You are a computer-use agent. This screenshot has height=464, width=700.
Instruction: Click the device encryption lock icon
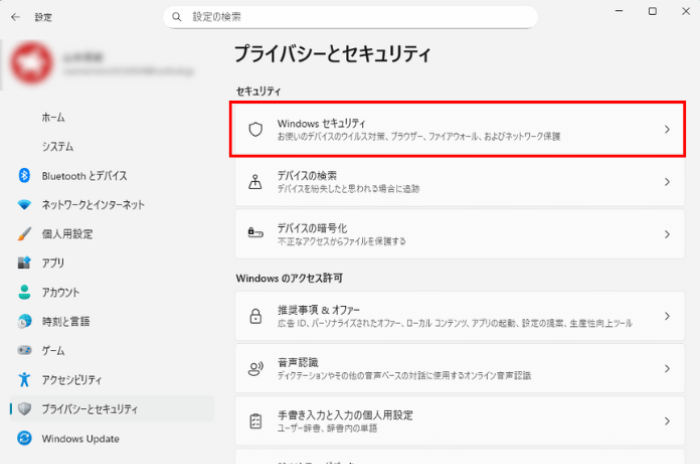click(255, 233)
